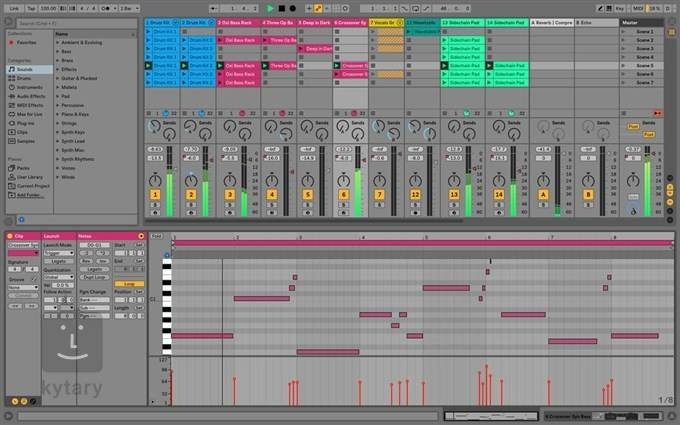Toggle the Automation Arm button
680x425 pixels.
pyautogui.click(x=318, y=8)
